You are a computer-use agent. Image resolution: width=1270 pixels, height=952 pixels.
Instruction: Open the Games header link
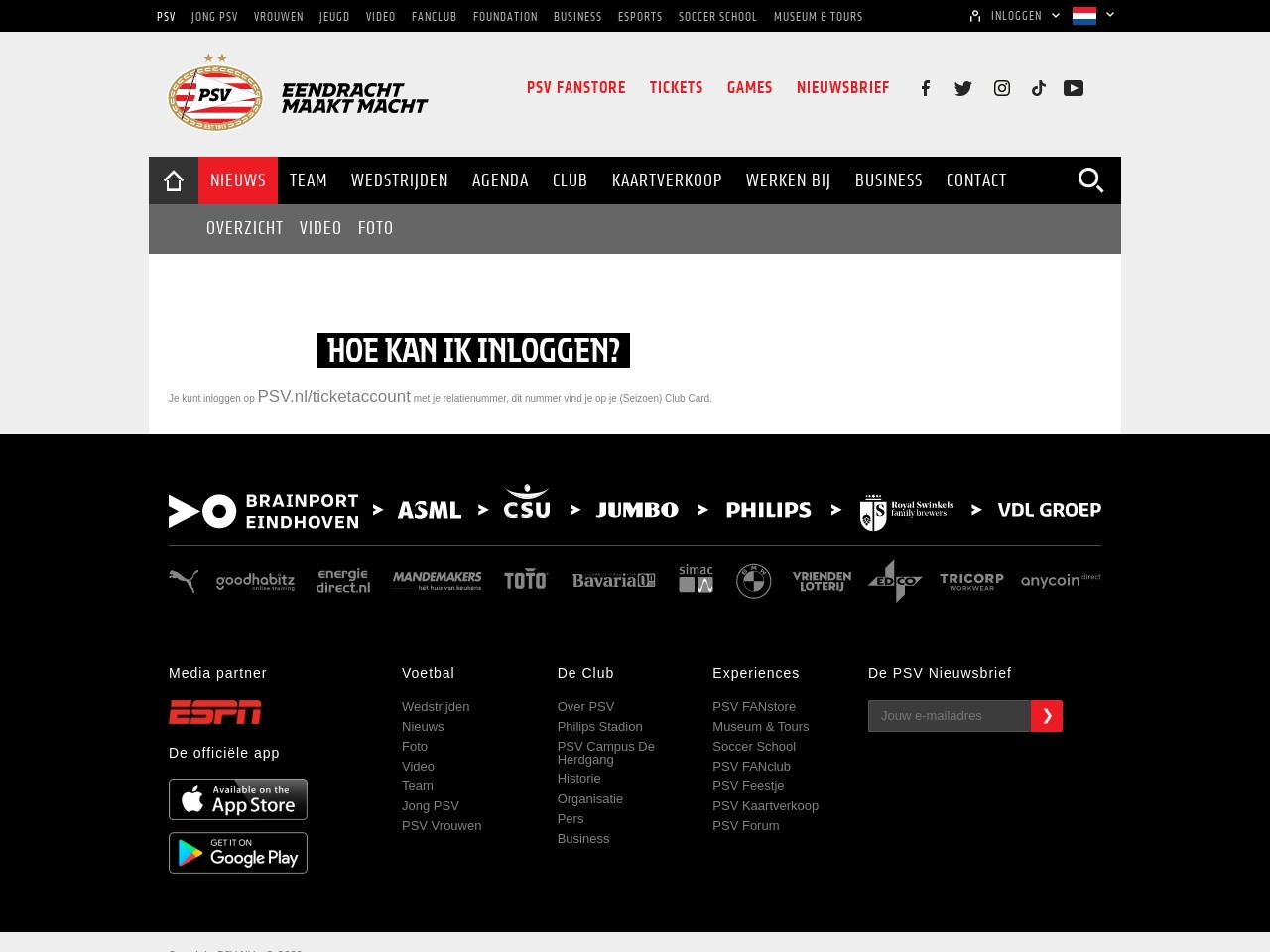click(750, 88)
